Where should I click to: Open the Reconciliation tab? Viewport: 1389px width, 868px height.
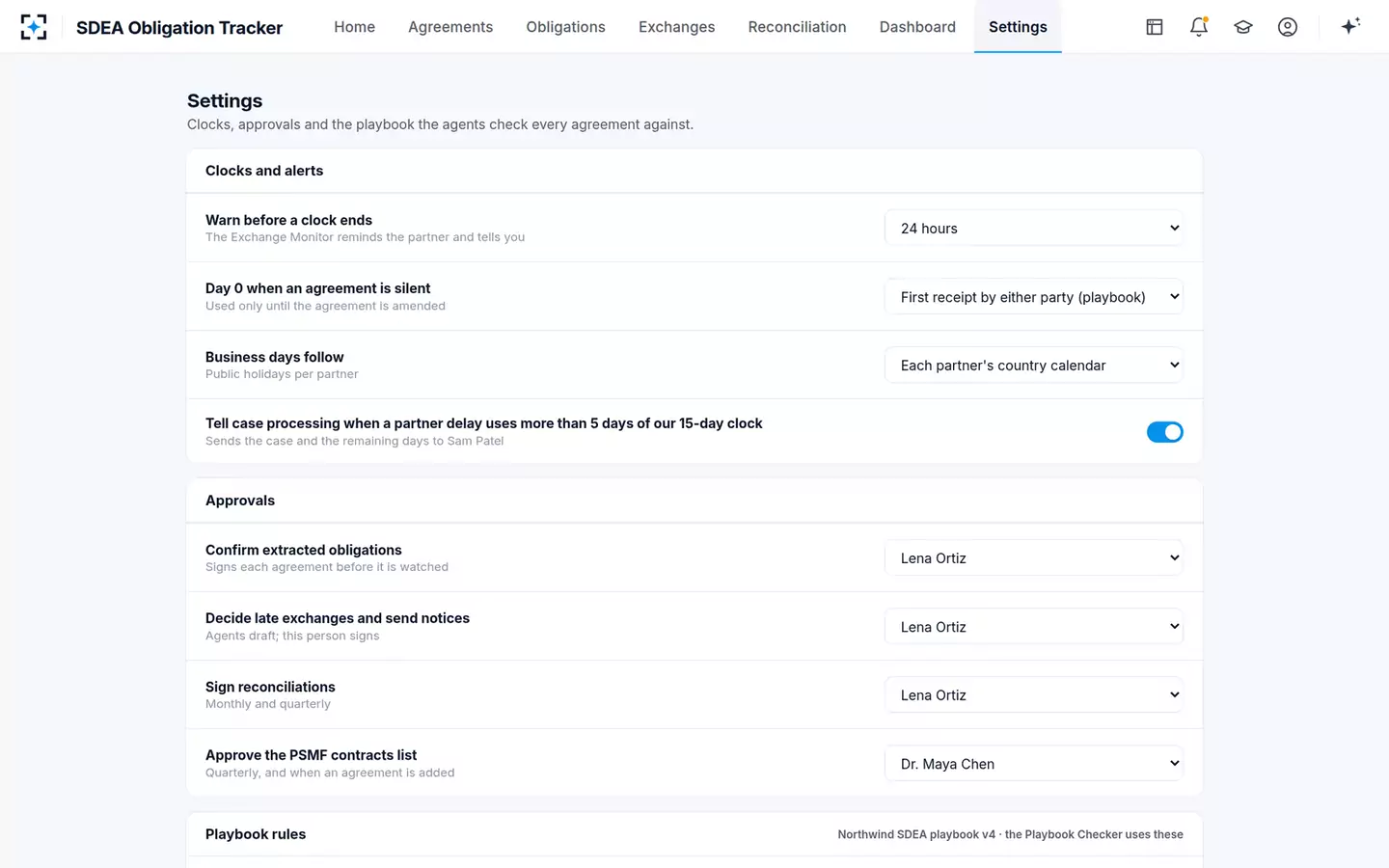[x=797, y=27]
